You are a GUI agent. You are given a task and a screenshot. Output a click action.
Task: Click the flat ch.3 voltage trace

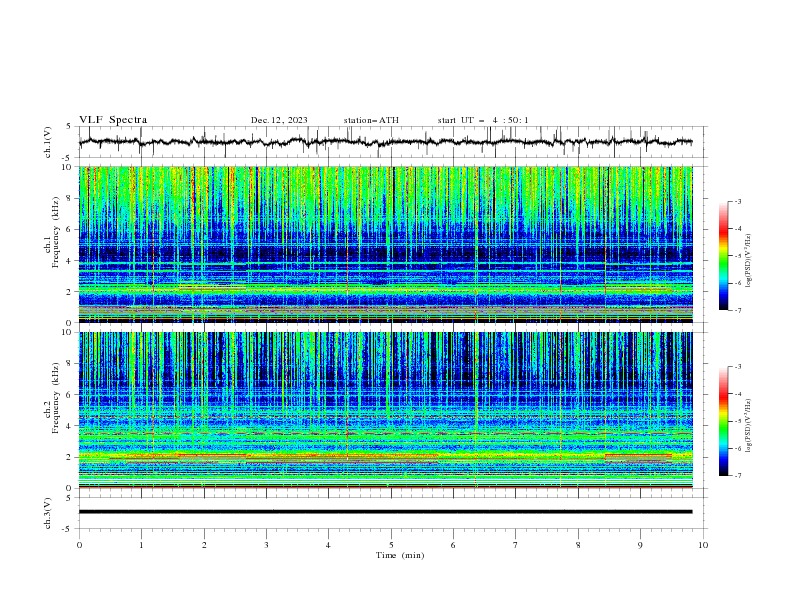[x=385, y=512]
